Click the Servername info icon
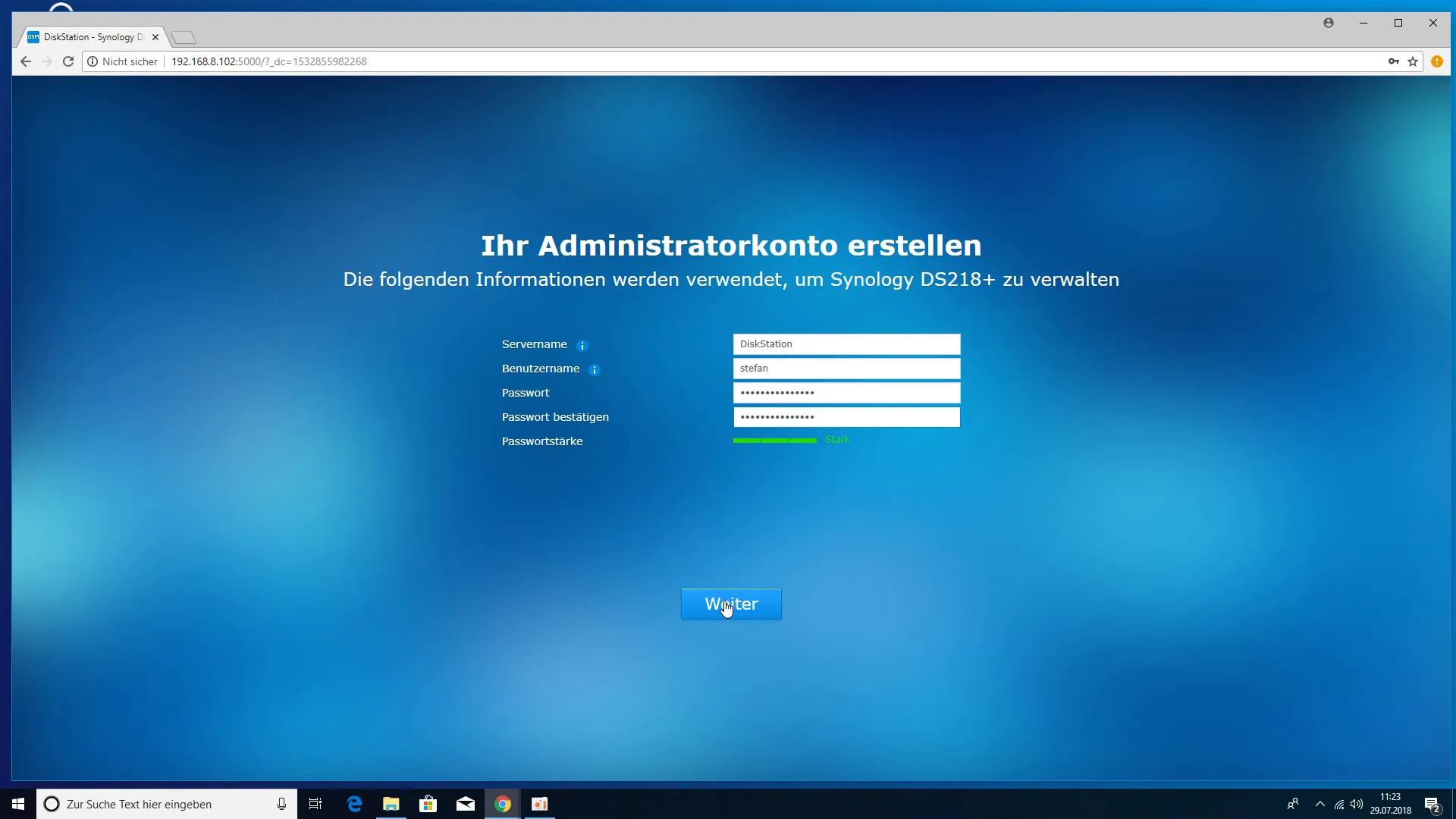This screenshot has height=819, width=1456. (x=582, y=346)
